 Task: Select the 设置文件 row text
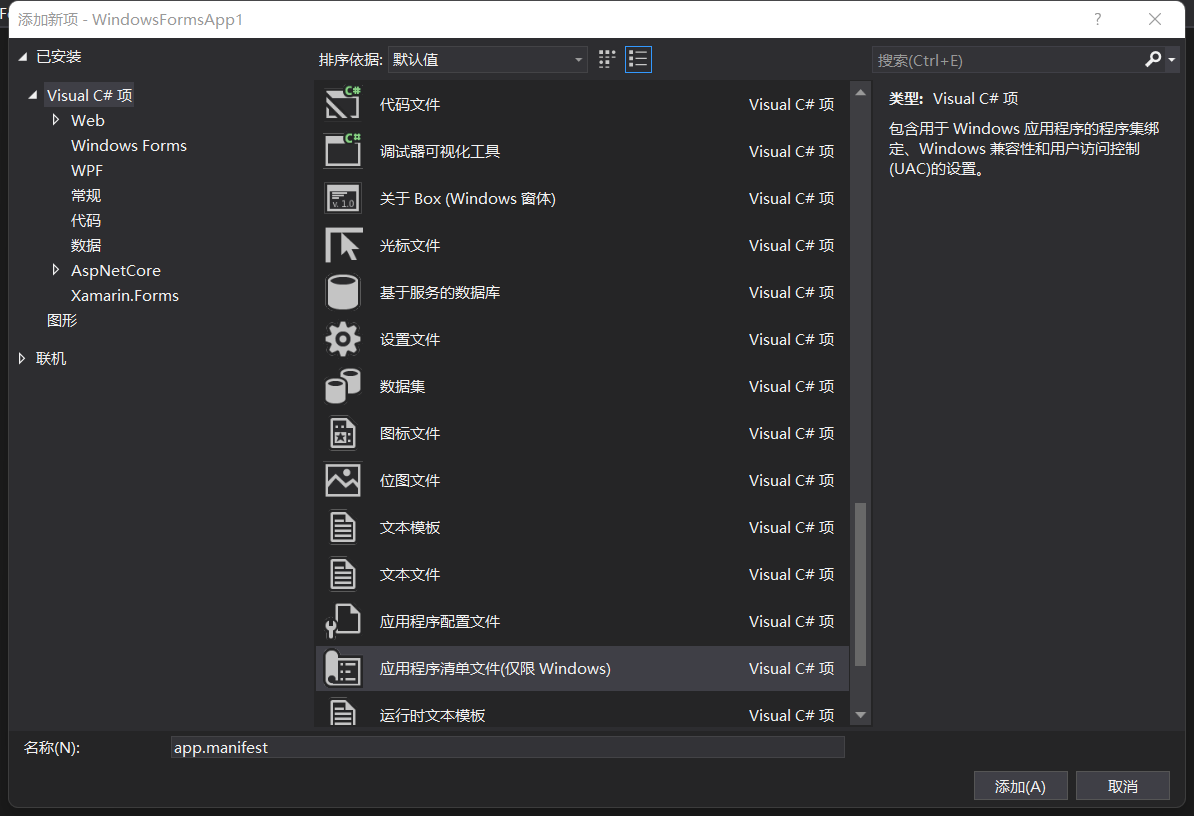pyautogui.click(x=410, y=339)
